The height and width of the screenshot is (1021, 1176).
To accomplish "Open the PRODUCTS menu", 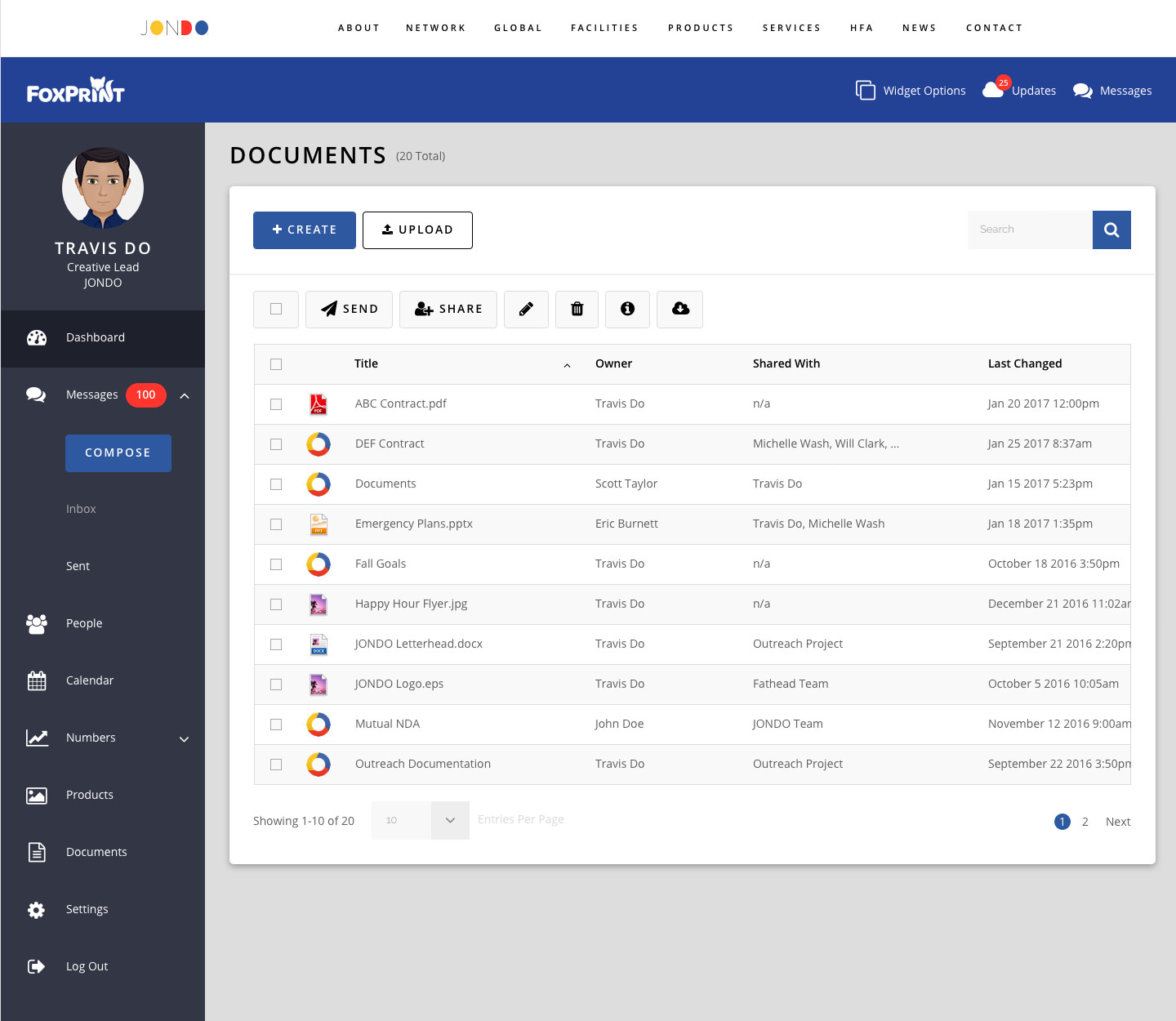I will click(701, 28).
